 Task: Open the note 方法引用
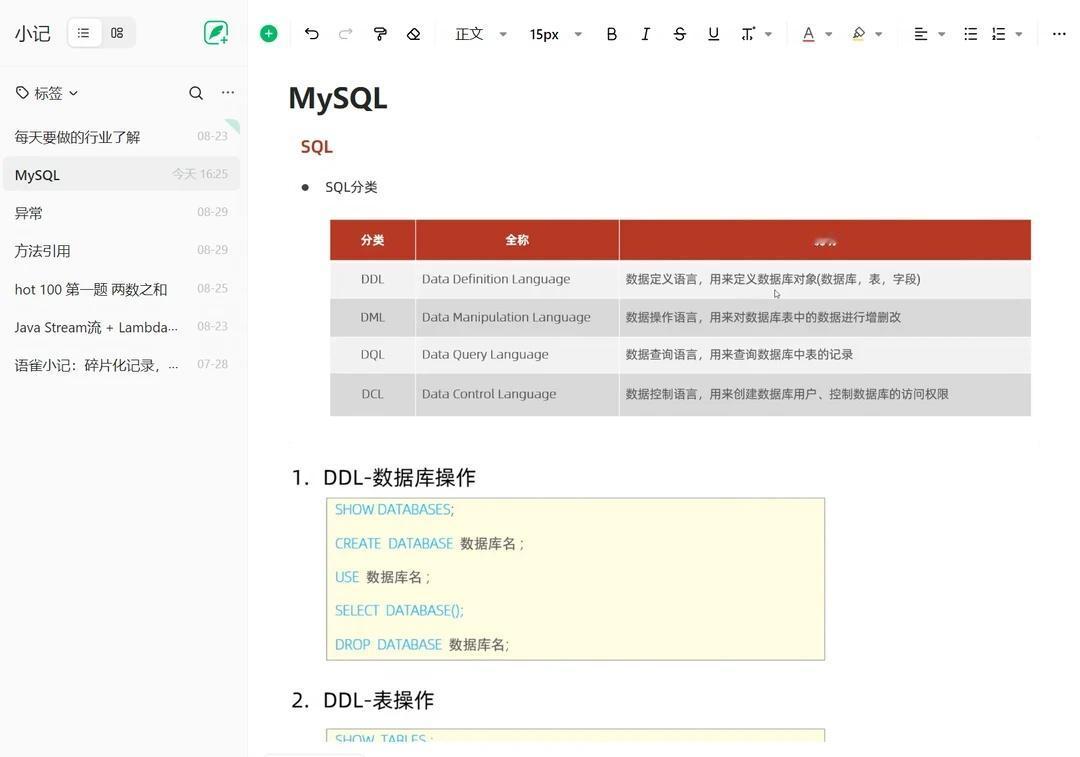[x=121, y=250]
